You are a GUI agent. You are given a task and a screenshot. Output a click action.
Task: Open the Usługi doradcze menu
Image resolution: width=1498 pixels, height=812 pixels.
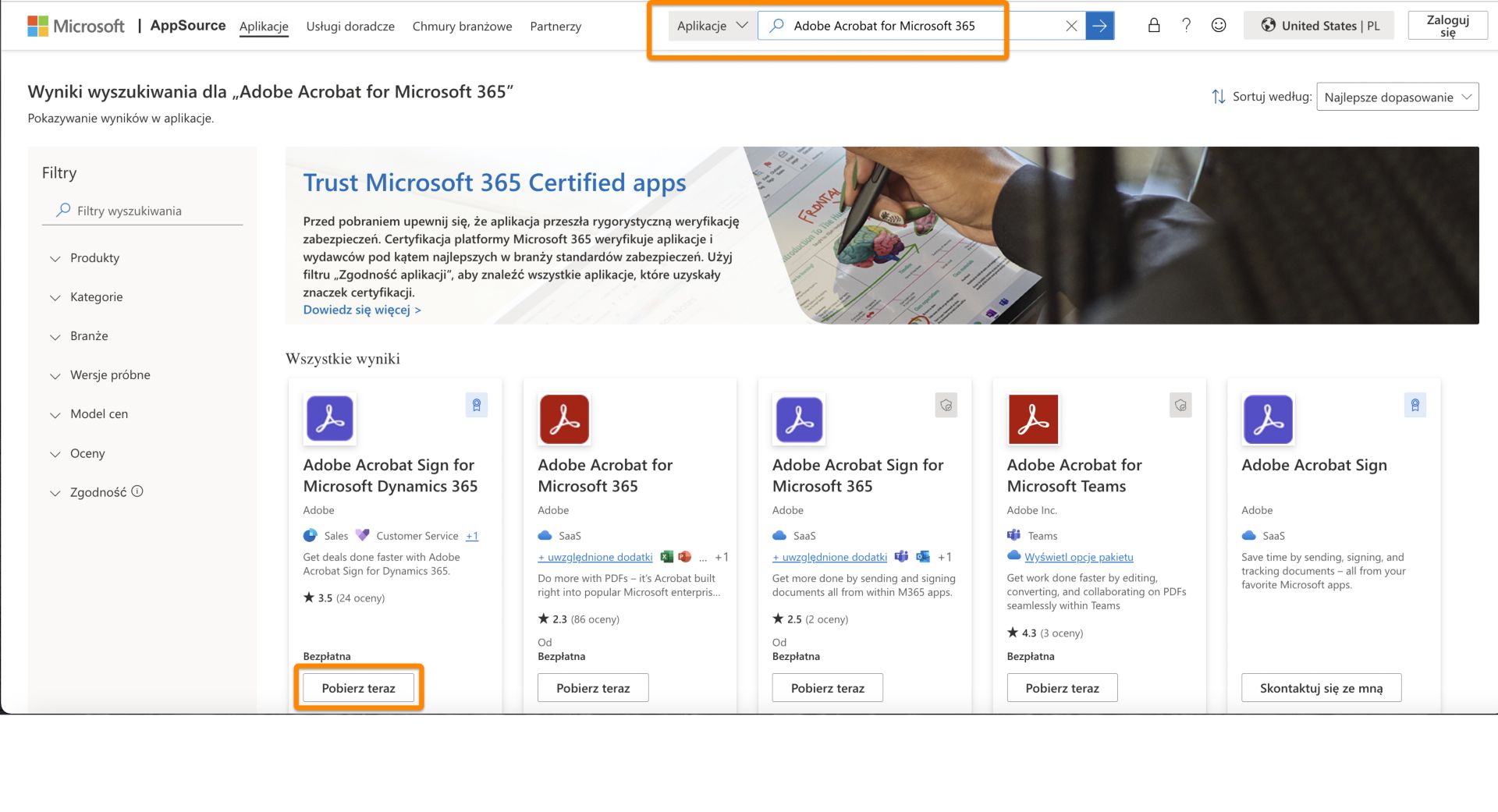[x=350, y=27]
